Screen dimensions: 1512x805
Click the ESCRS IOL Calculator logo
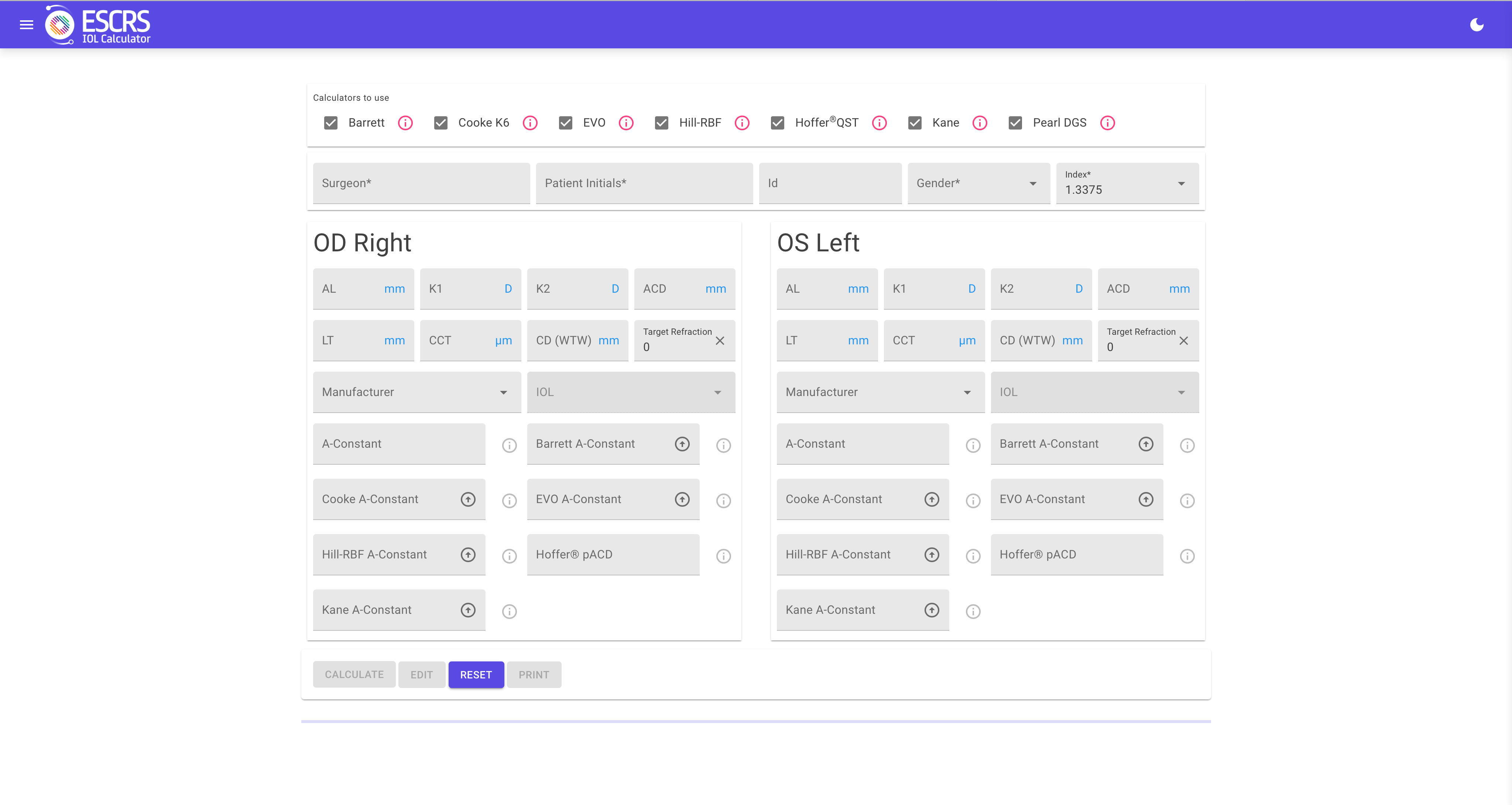98,25
